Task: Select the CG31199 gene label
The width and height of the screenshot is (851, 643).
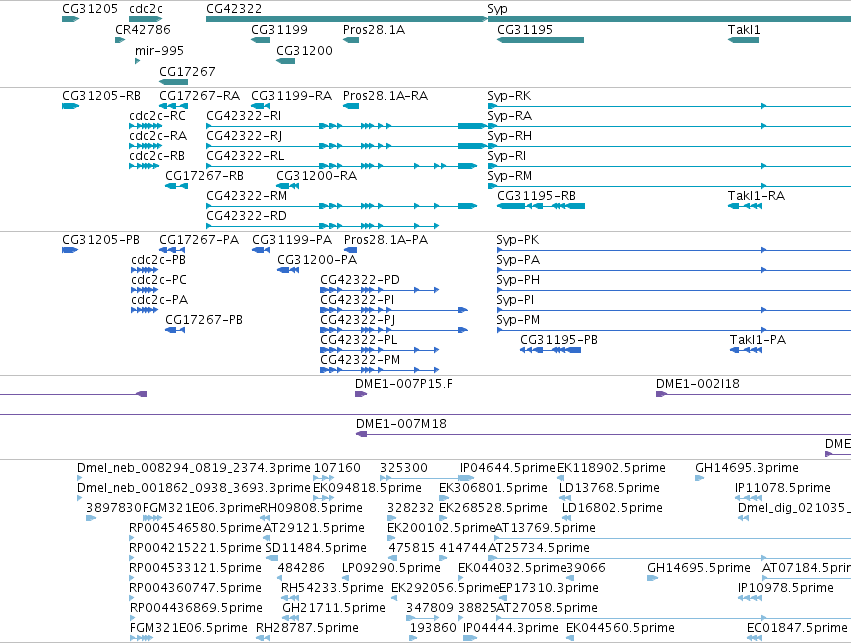Action: point(279,30)
